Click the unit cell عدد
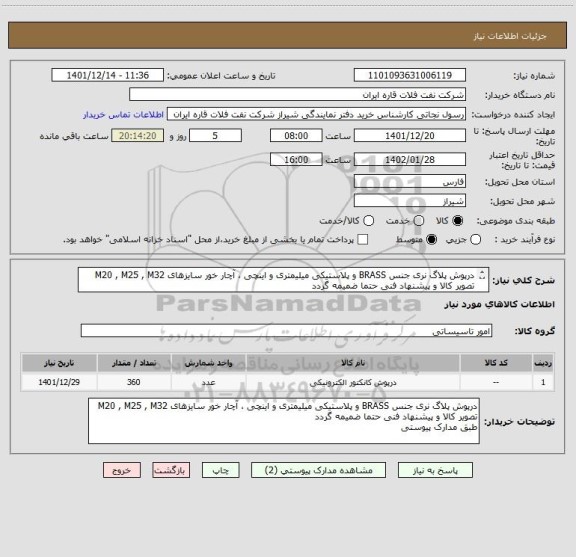 [209, 382]
